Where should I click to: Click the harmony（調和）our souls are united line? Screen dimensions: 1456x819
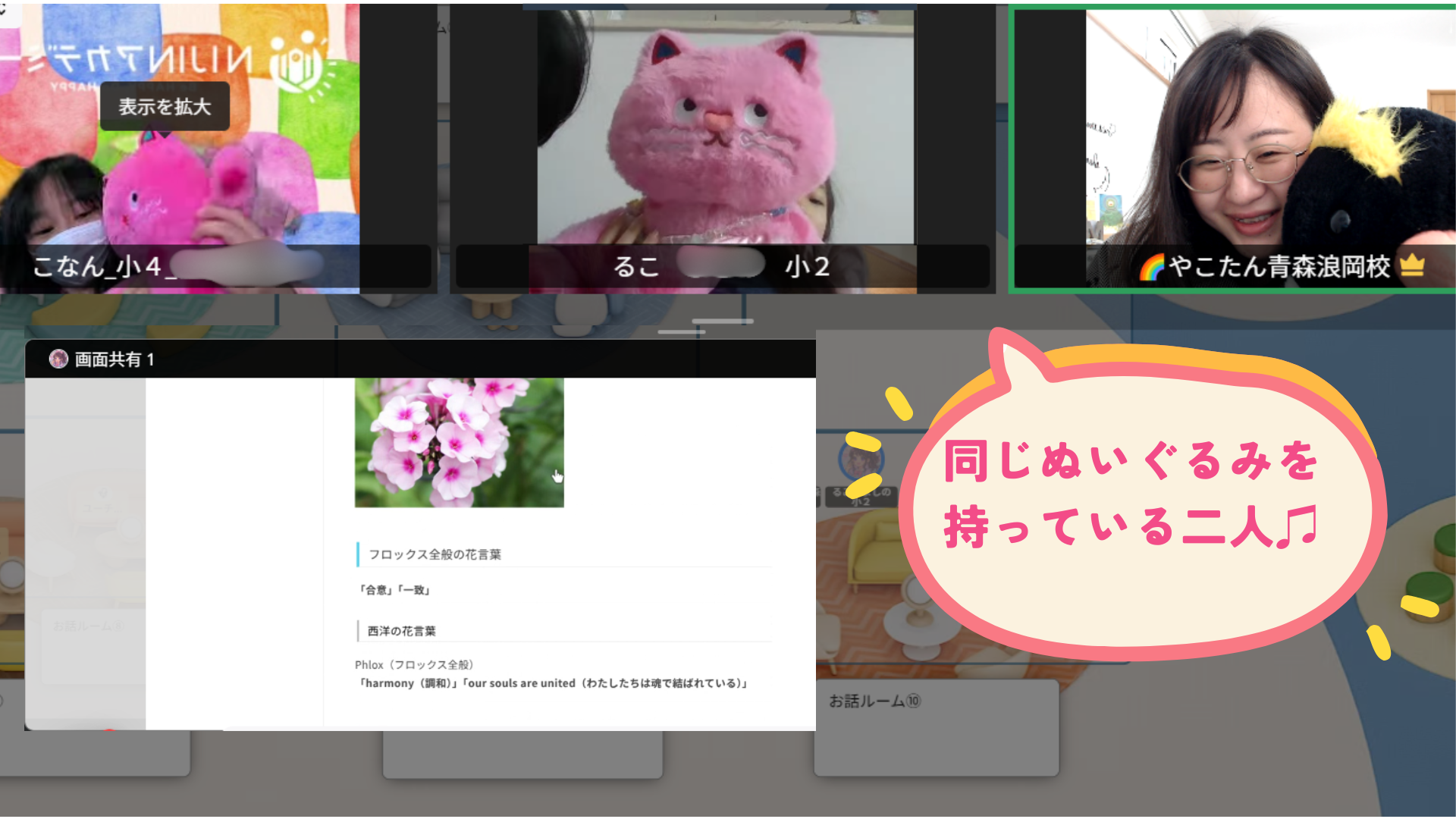tap(554, 683)
